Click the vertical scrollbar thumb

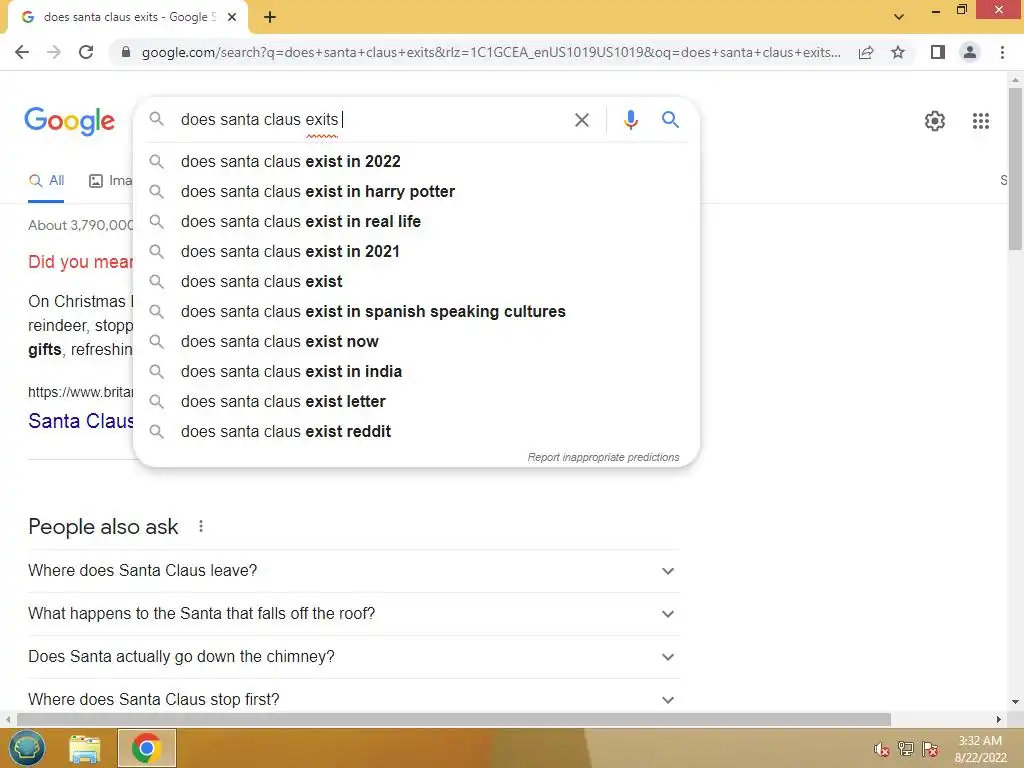(x=1015, y=168)
